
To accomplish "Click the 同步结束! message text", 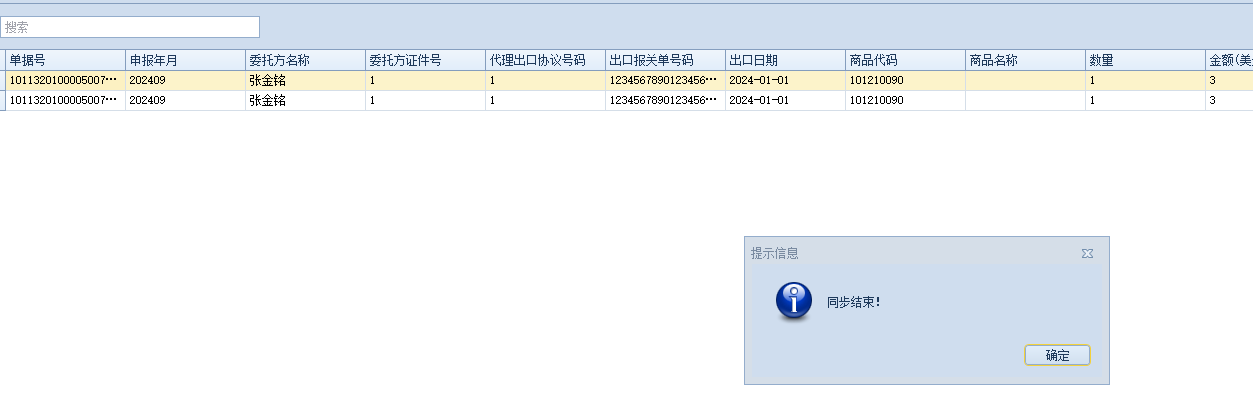I will click(854, 301).
